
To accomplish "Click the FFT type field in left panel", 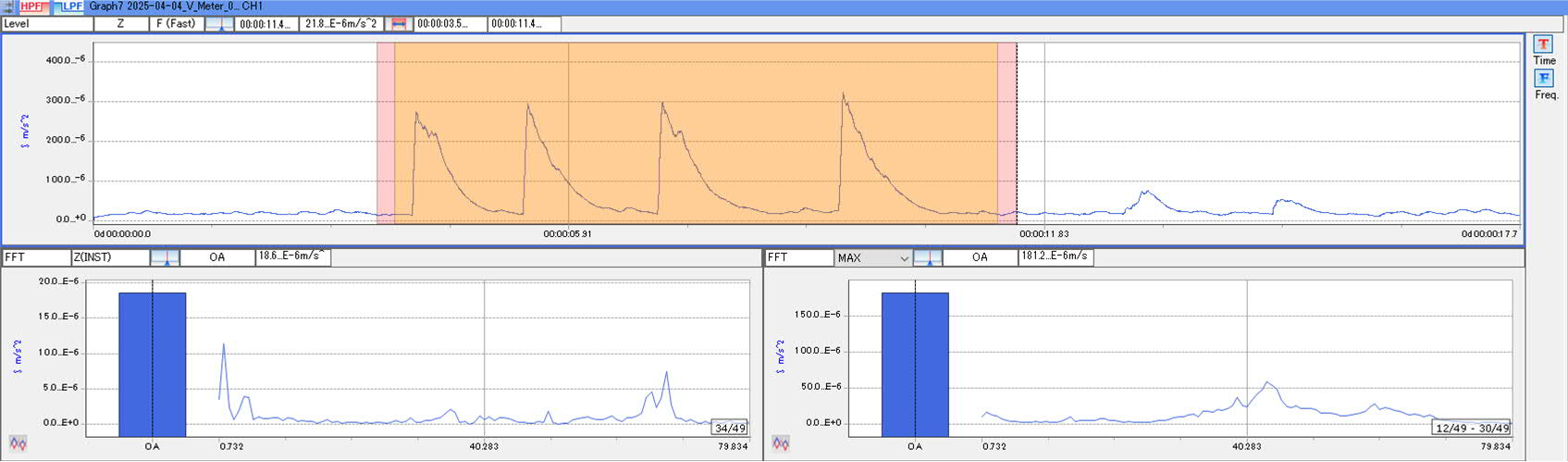I will coord(35,257).
